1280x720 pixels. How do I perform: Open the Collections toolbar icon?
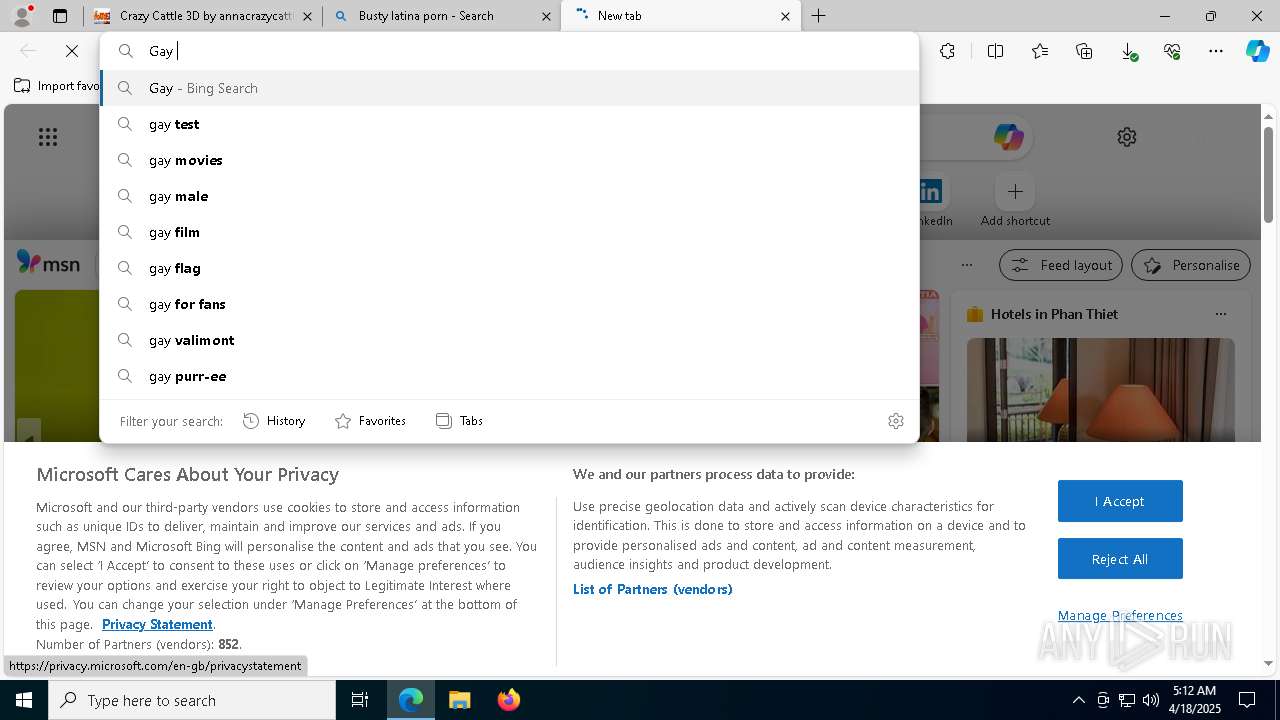1084,51
